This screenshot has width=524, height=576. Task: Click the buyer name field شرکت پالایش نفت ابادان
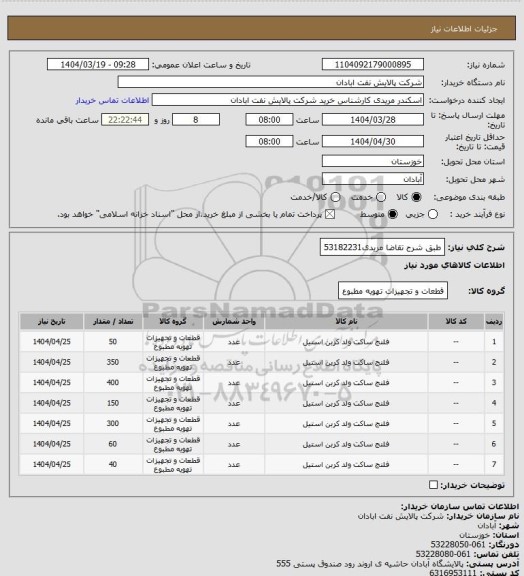270,82
